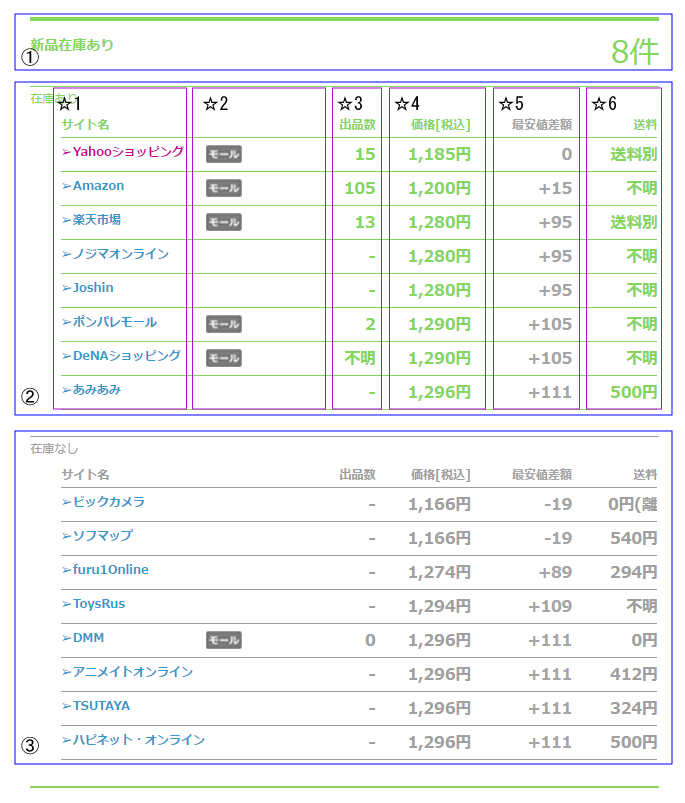The image size is (685, 803).
Task: Click あみあみ shipping fee 500円
Action: pyautogui.click(x=634, y=392)
